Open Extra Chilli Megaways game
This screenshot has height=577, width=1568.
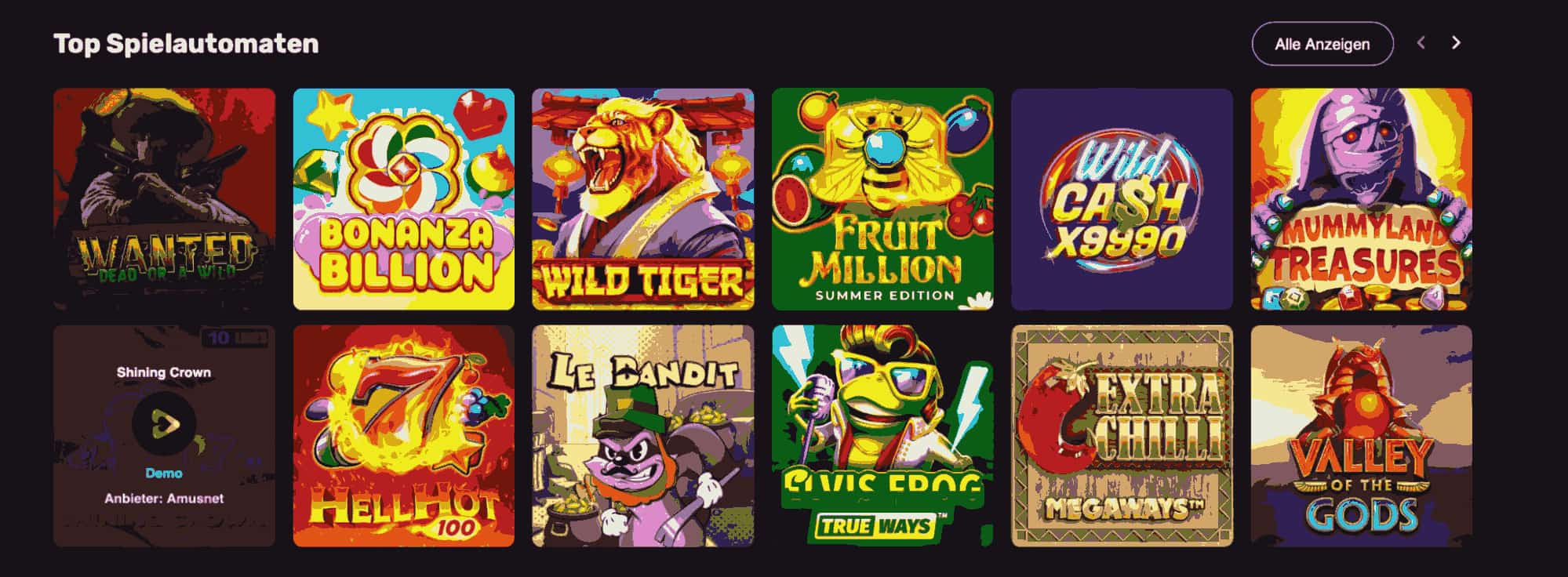point(1122,436)
